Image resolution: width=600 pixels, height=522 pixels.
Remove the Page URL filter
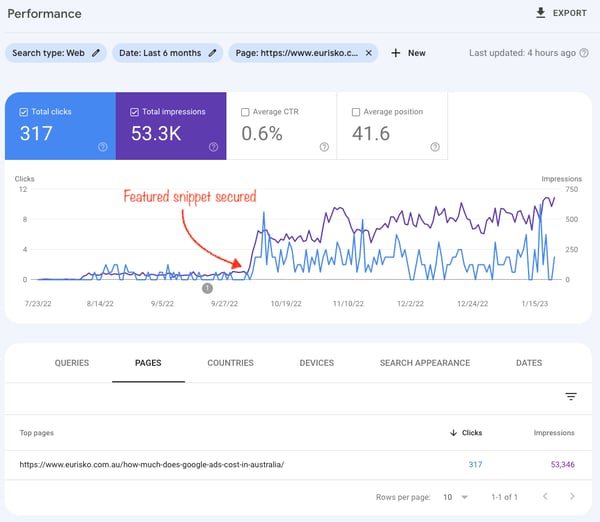point(368,53)
